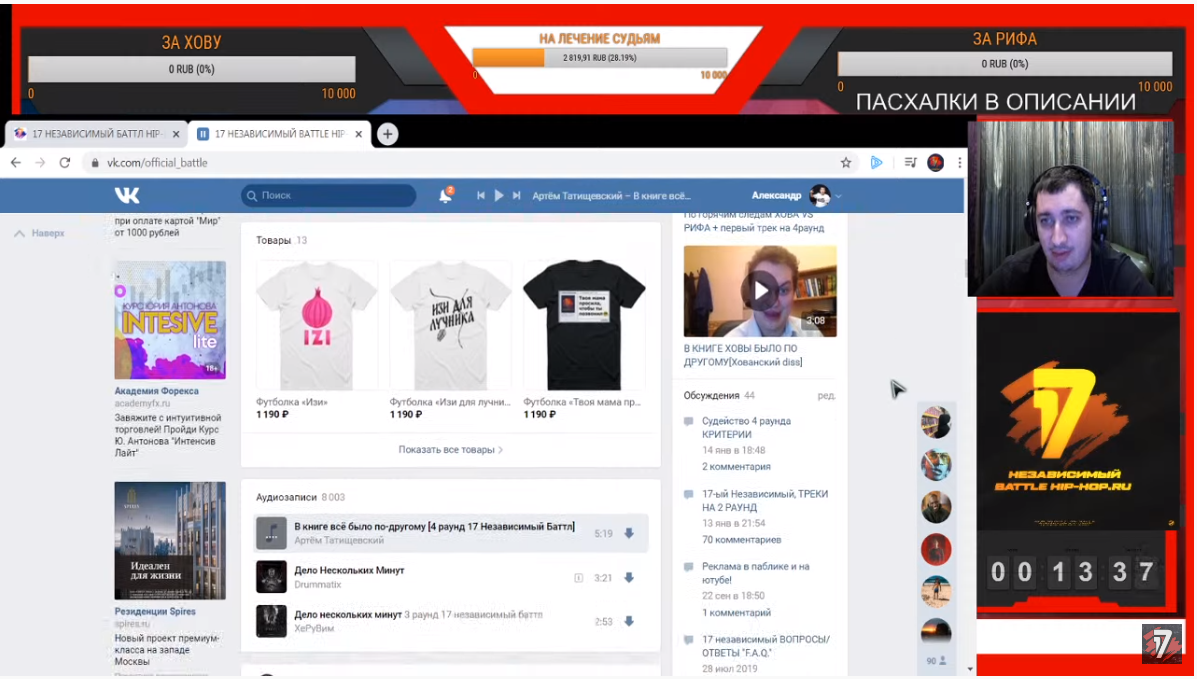Image resolution: width=1197 pixels, height=679 pixels.
Task: Click the 'ред.' edit link in Обсуждения
Action: pos(826,396)
